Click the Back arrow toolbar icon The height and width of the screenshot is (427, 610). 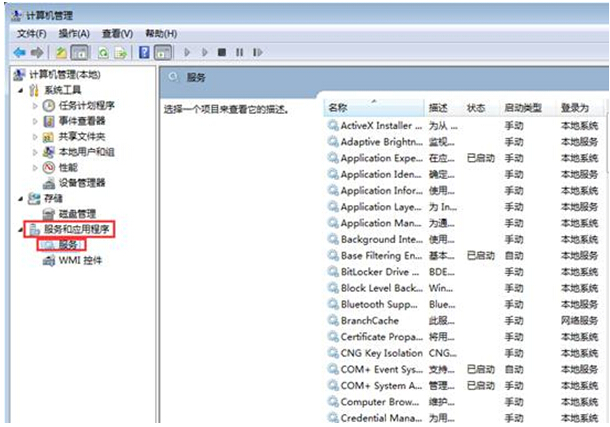point(19,52)
